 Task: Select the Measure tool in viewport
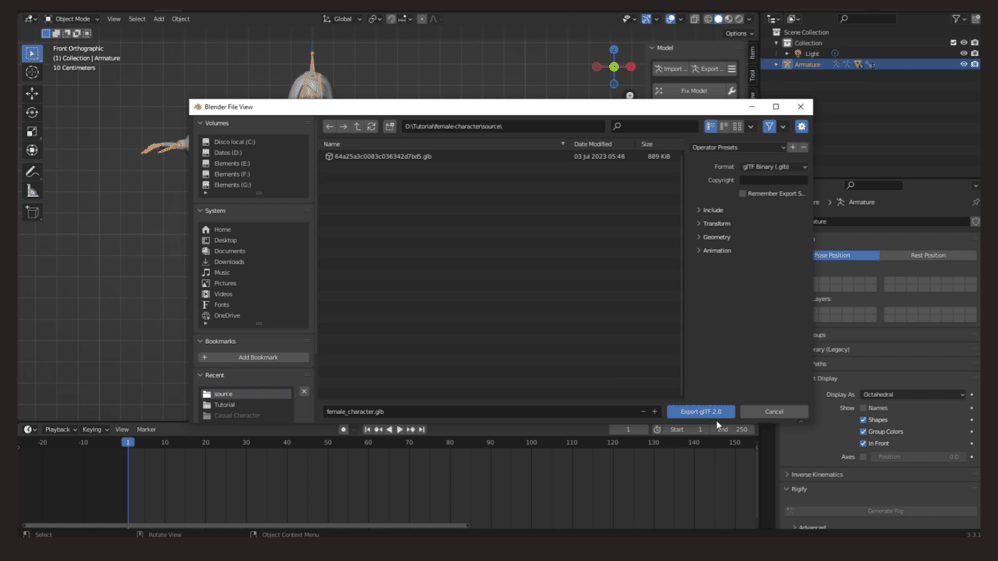(32, 191)
